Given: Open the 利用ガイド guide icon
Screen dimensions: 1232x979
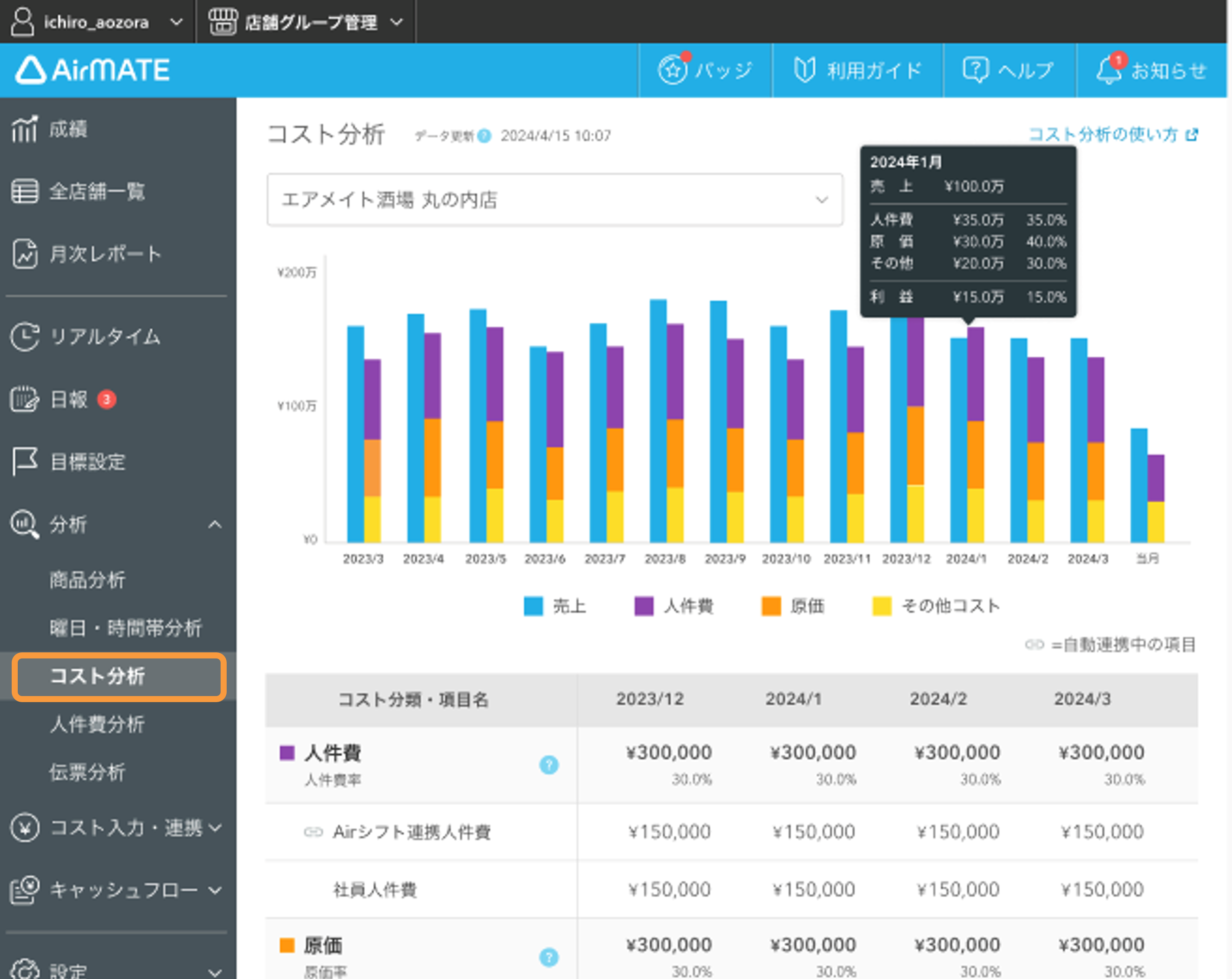Looking at the screenshot, I should [x=805, y=70].
